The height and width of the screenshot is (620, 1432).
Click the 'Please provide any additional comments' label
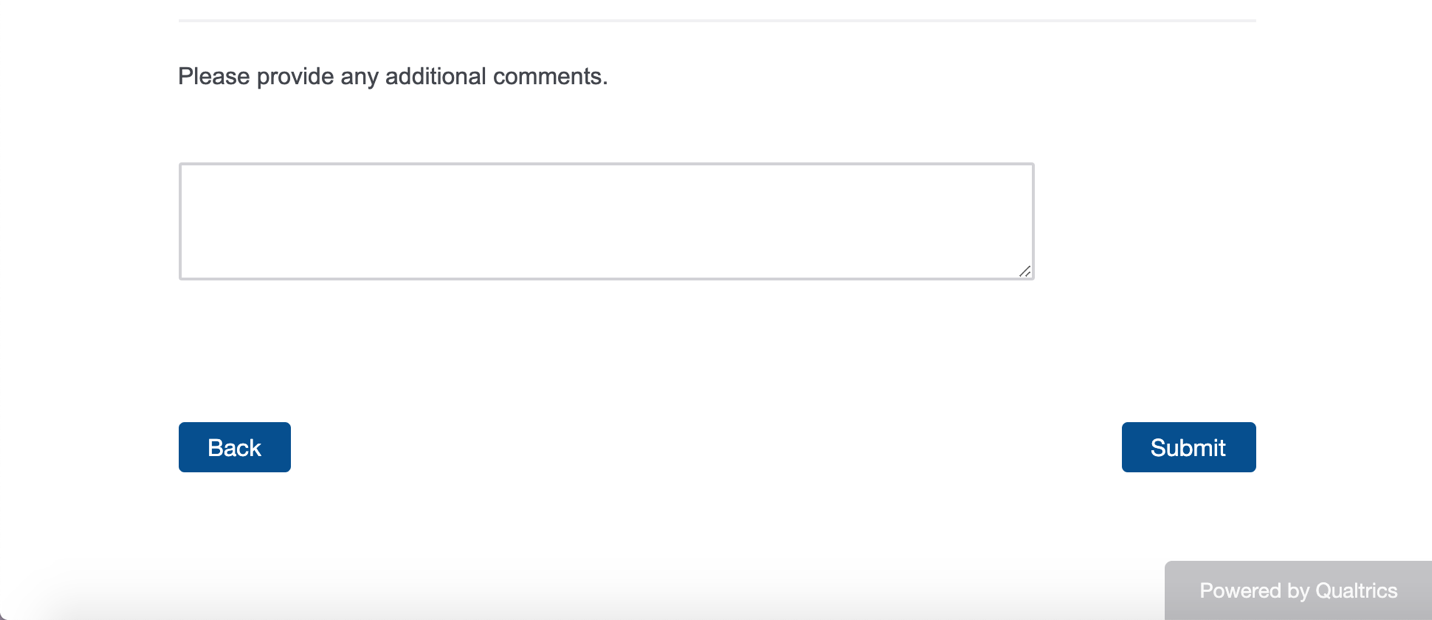[x=392, y=76]
